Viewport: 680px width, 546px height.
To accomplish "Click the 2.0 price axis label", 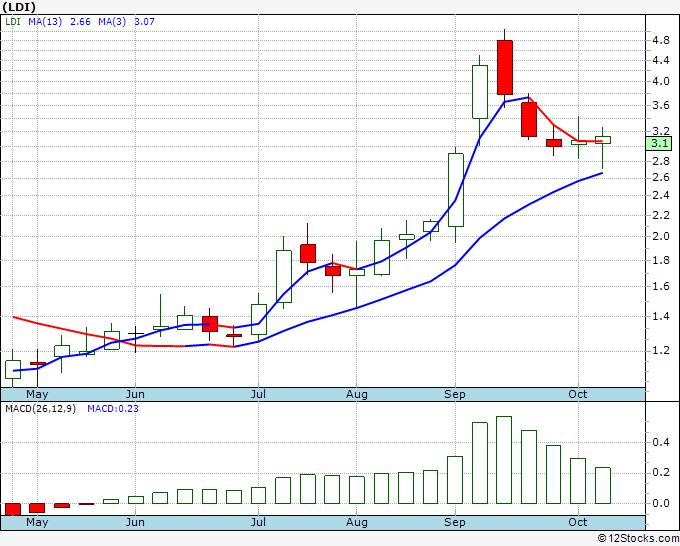I will pyautogui.click(x=659, y=237).
